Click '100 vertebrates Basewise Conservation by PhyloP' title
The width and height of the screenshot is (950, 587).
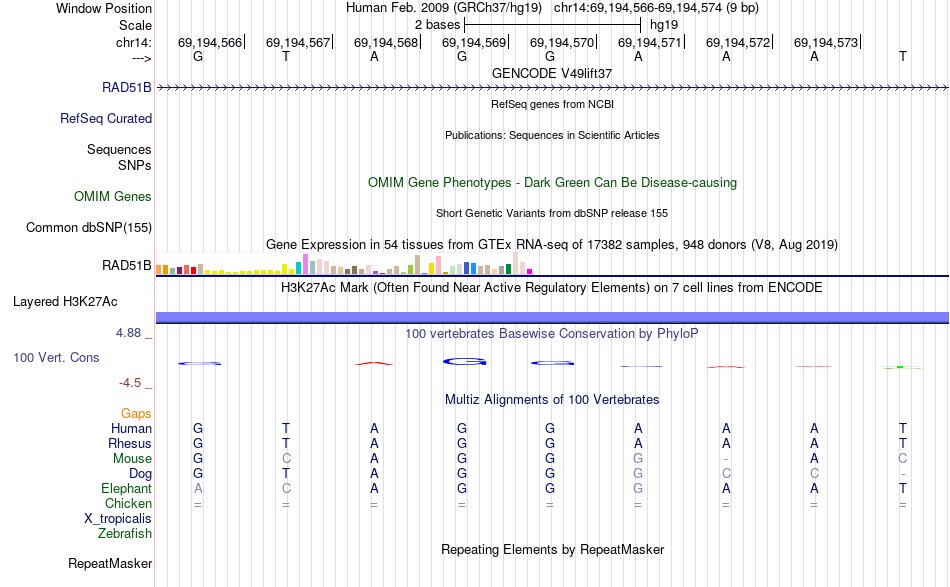click(x=552, y=334)
